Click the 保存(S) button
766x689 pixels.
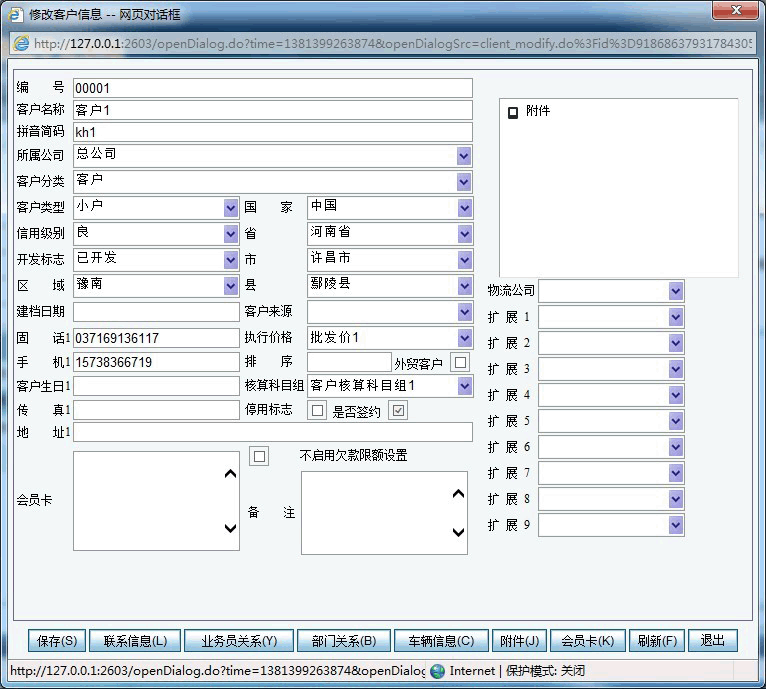point(59,641)
